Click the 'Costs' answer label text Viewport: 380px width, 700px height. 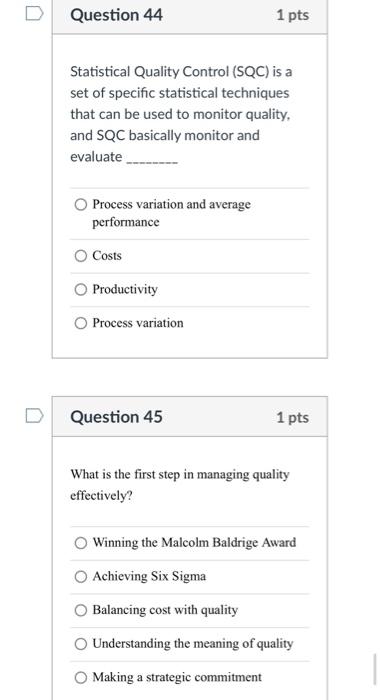107,256
